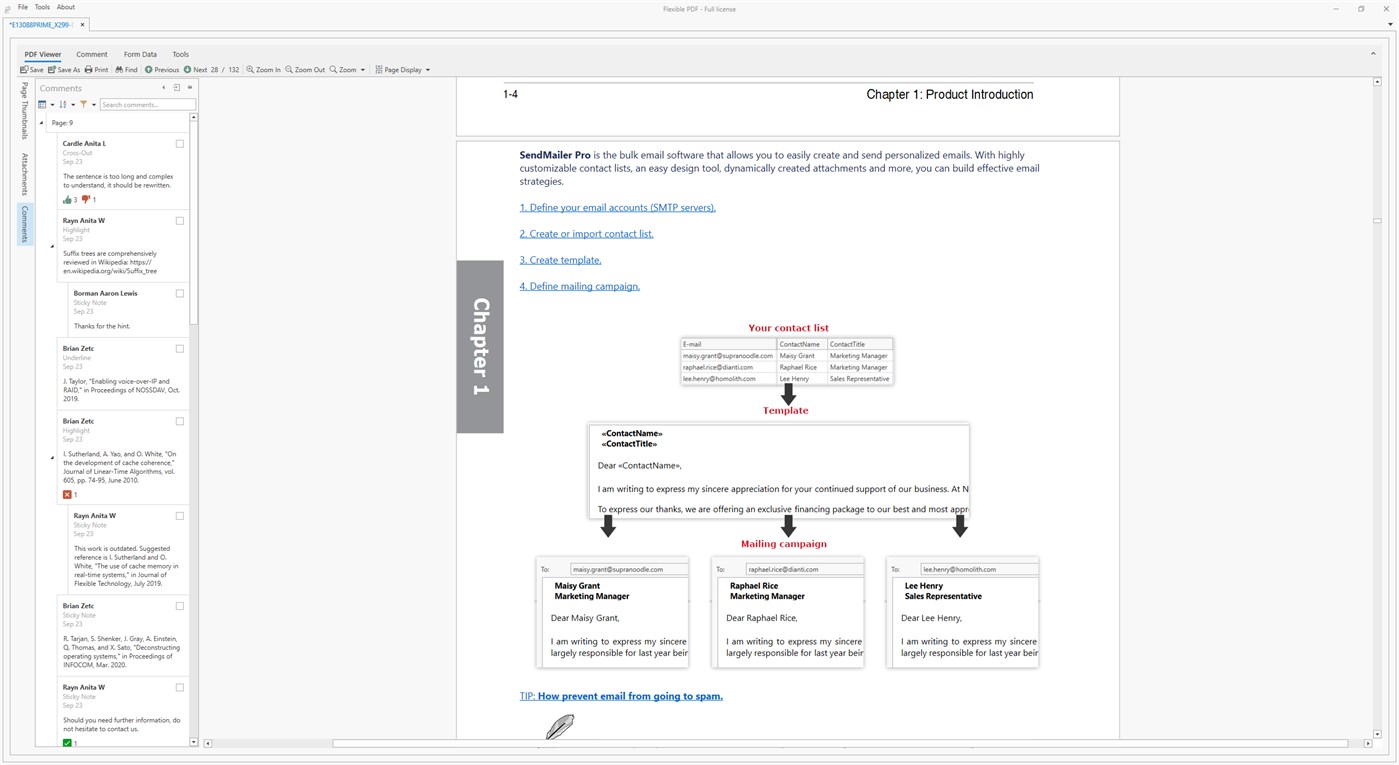Screen dimensions: 1399x765
Task: Mark the checkbox on Rayn Anita W's highlight comment
Action: point(179,220)
